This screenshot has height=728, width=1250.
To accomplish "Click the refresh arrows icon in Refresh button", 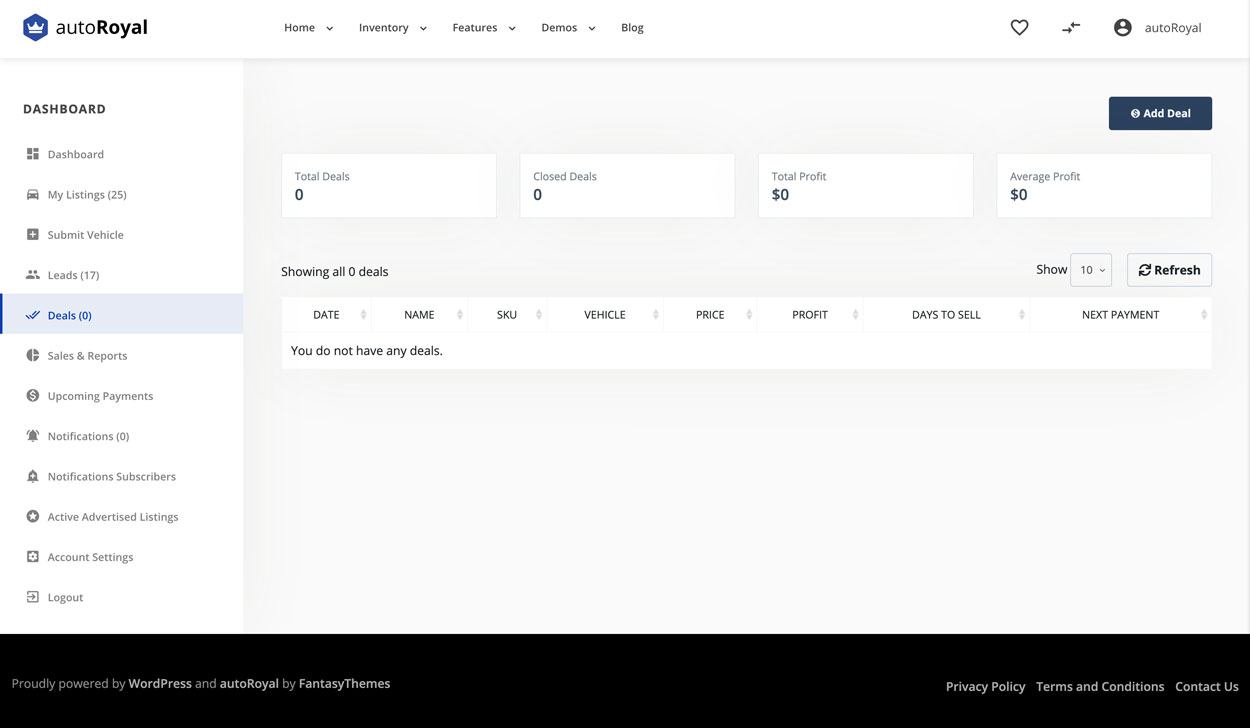I will point(1145,270).
